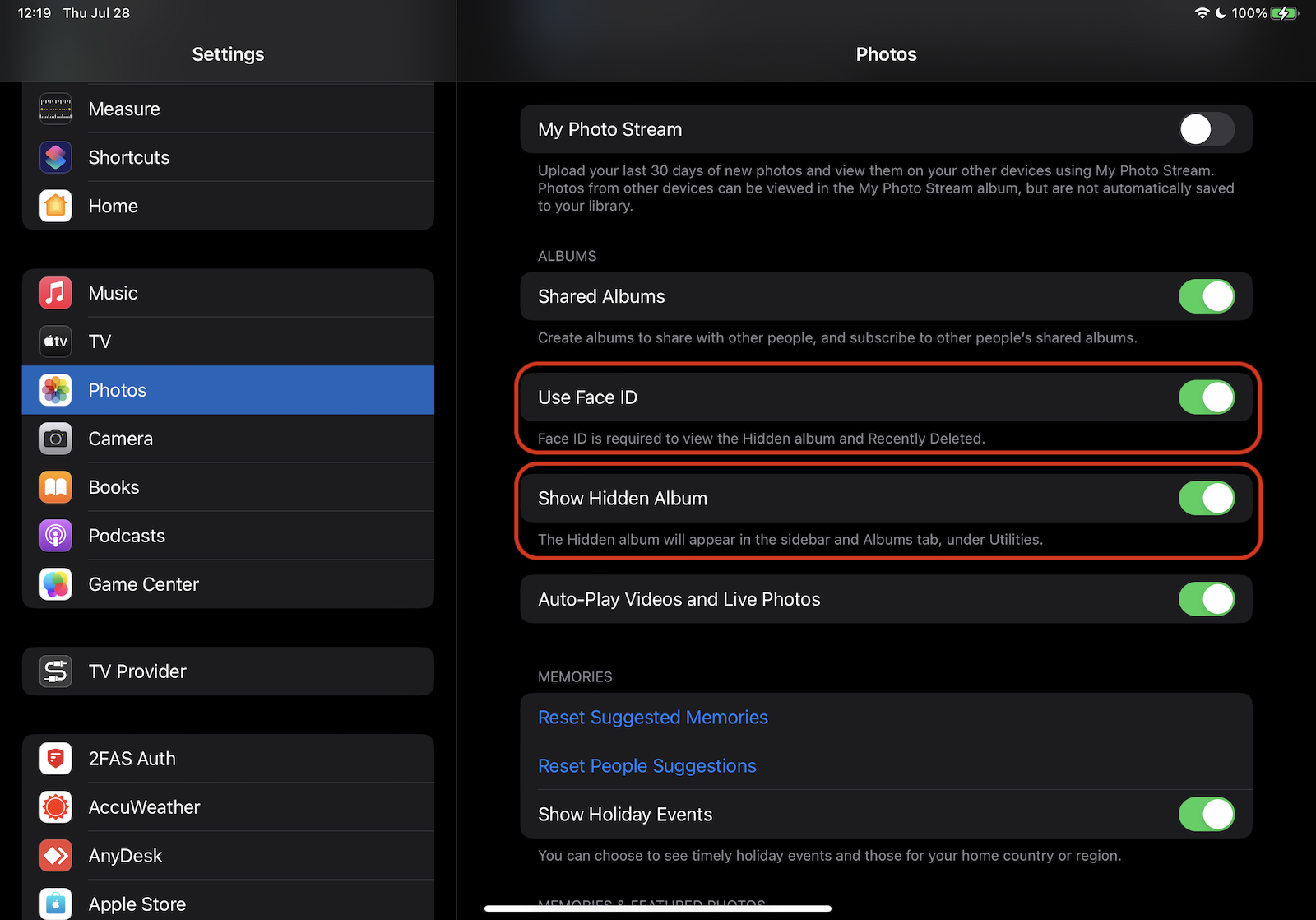Click the Camera icon in sidebar
1316x920 pixels.
point(56,439)
